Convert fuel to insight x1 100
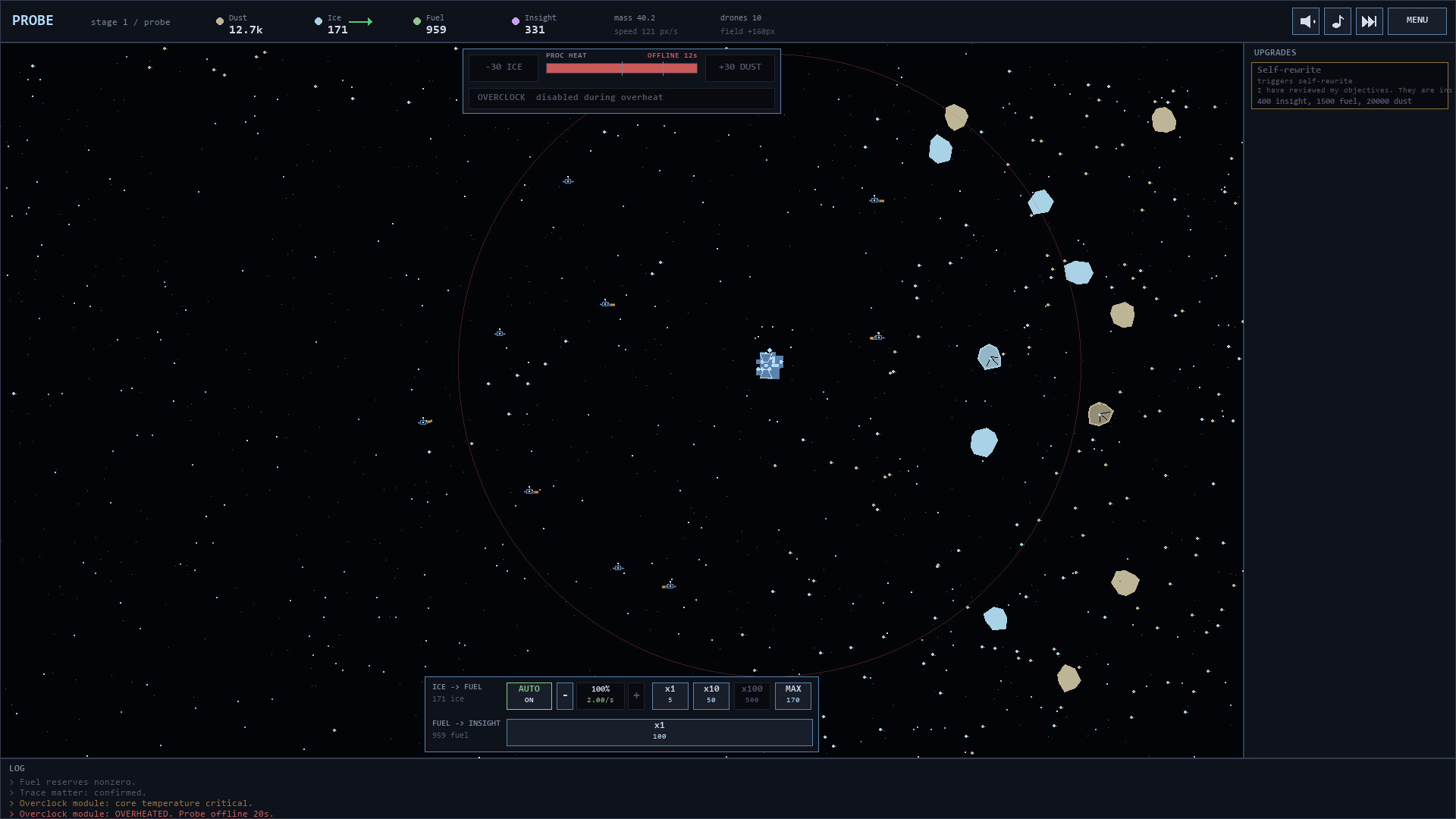 (659, 732)
